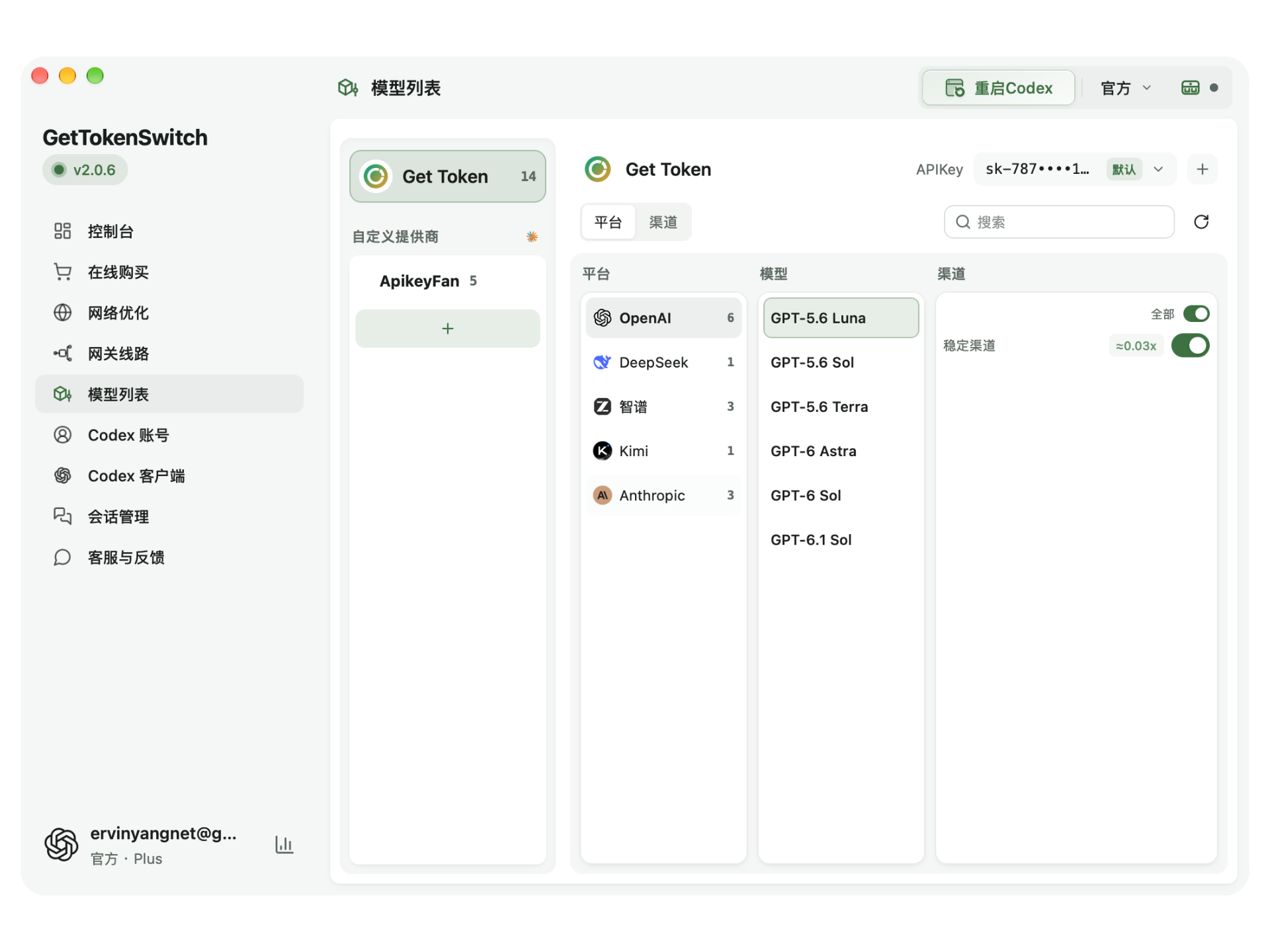Select the Anthropic platform row
This screenshot has width=1270, height=952.
point(663,495)
